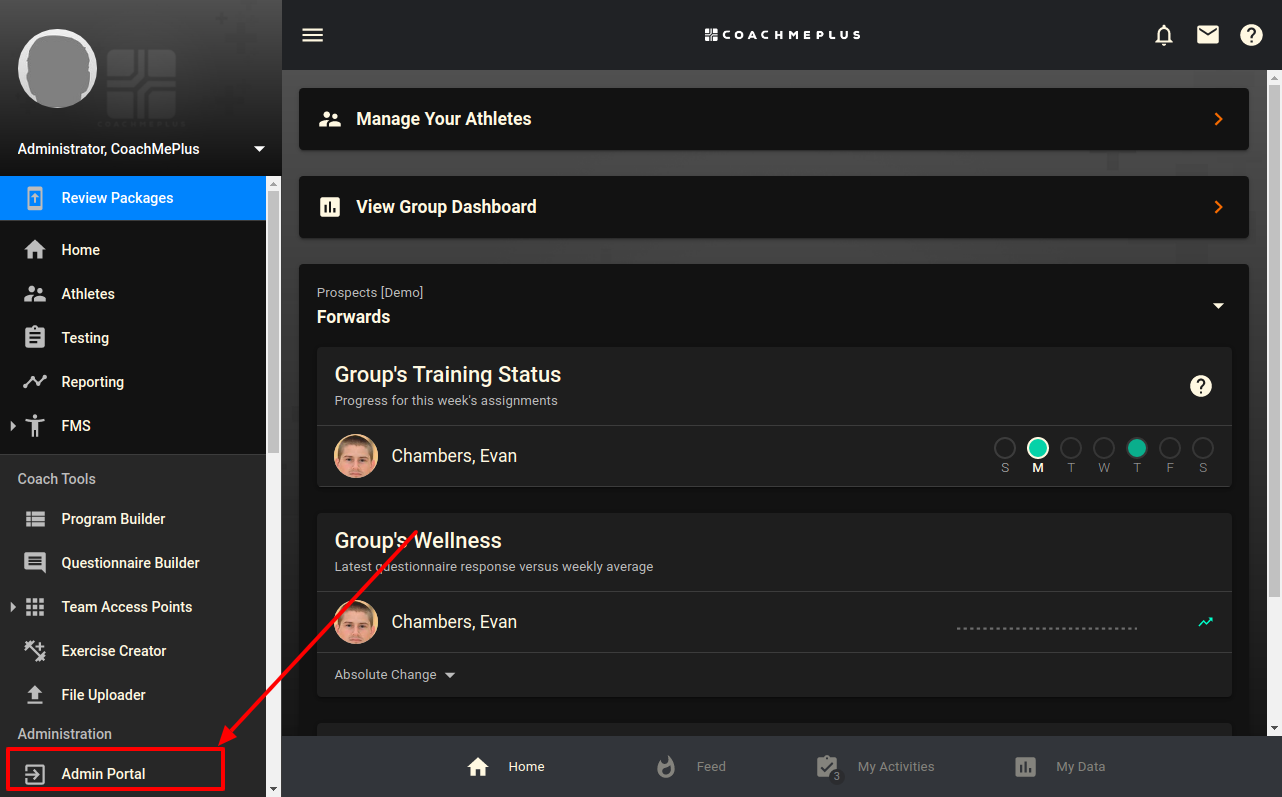The height and width of the screenshot is (797, 1282).
Task: Click the Exercise Creator dumbbell icon
Action: 35,651
